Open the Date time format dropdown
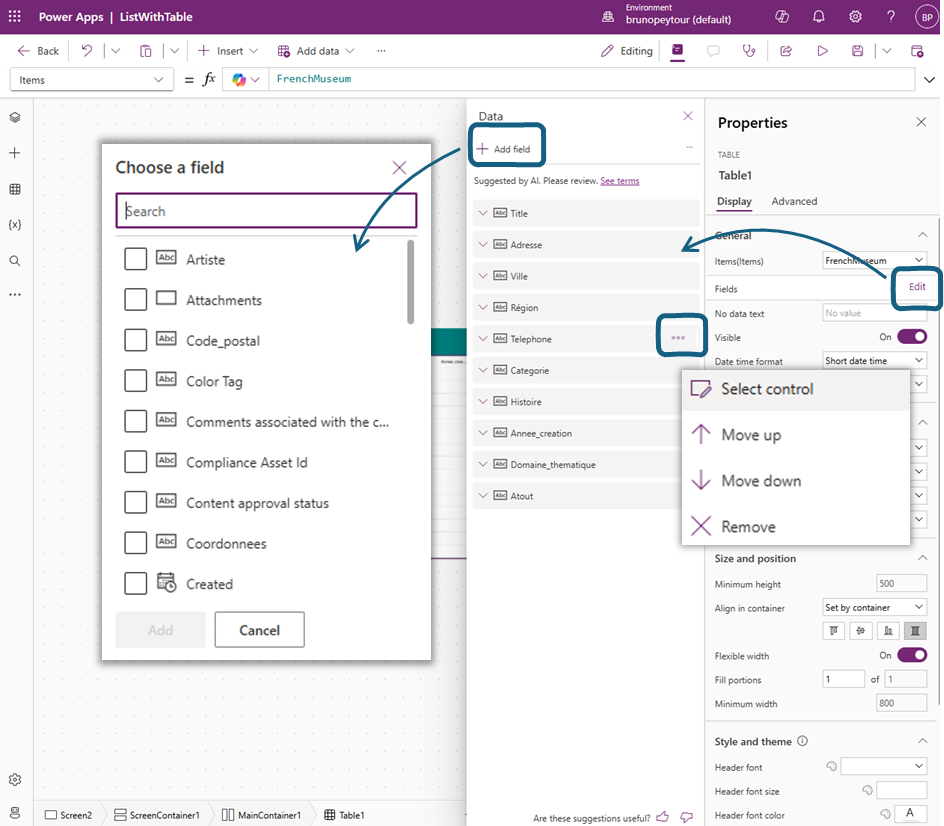This screenshot has width=944, height=826. pyautogui.click(x=874, y=361)
